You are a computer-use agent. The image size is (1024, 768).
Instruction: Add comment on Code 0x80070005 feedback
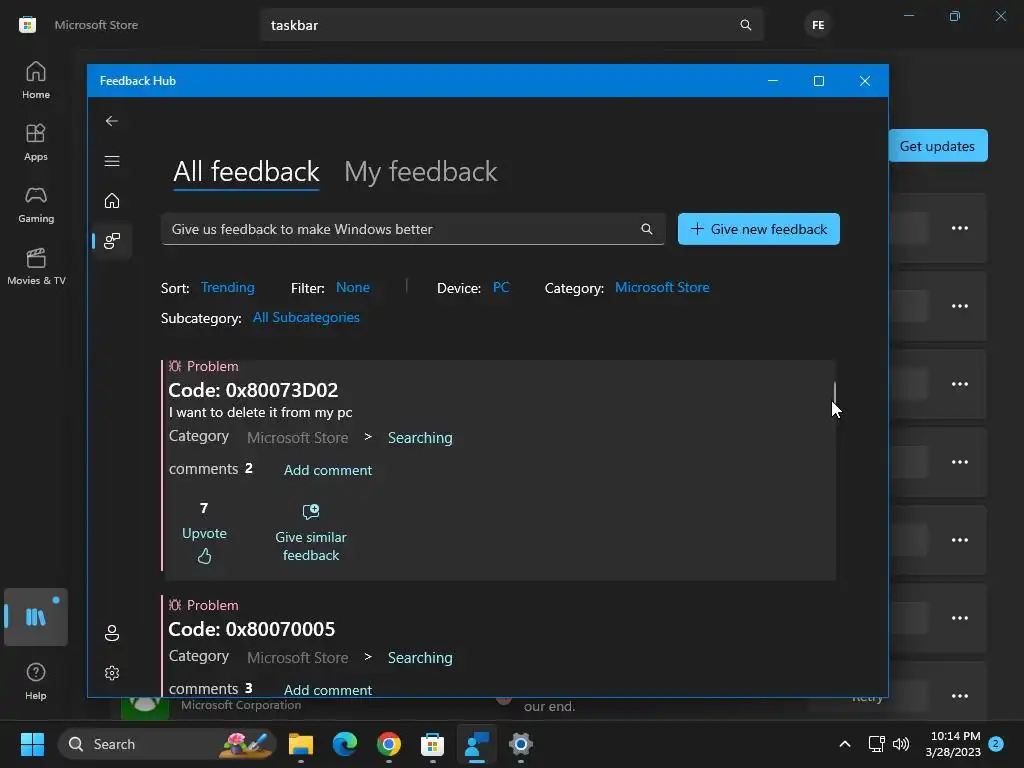[x=328, y=690]
